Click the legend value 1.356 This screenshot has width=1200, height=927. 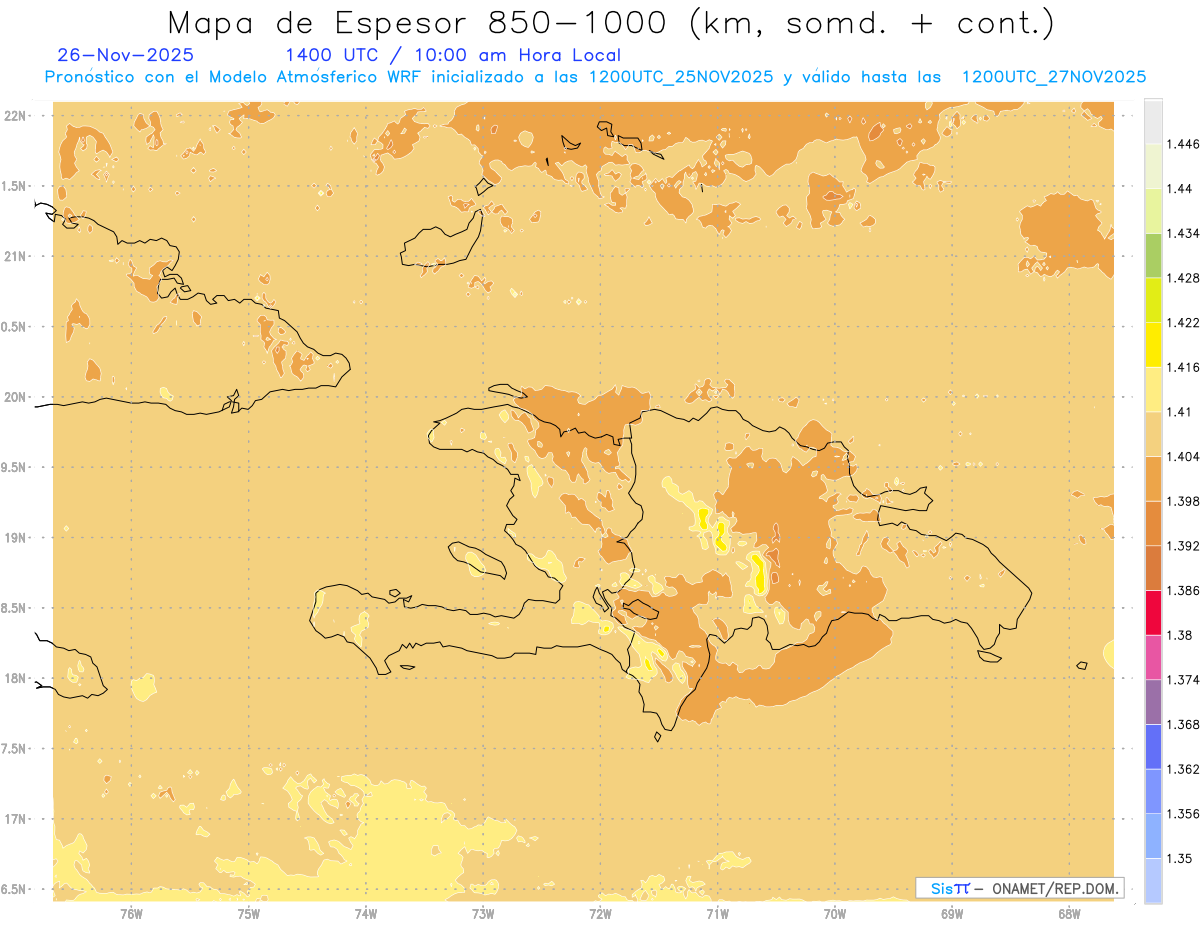pos(1182,814)
